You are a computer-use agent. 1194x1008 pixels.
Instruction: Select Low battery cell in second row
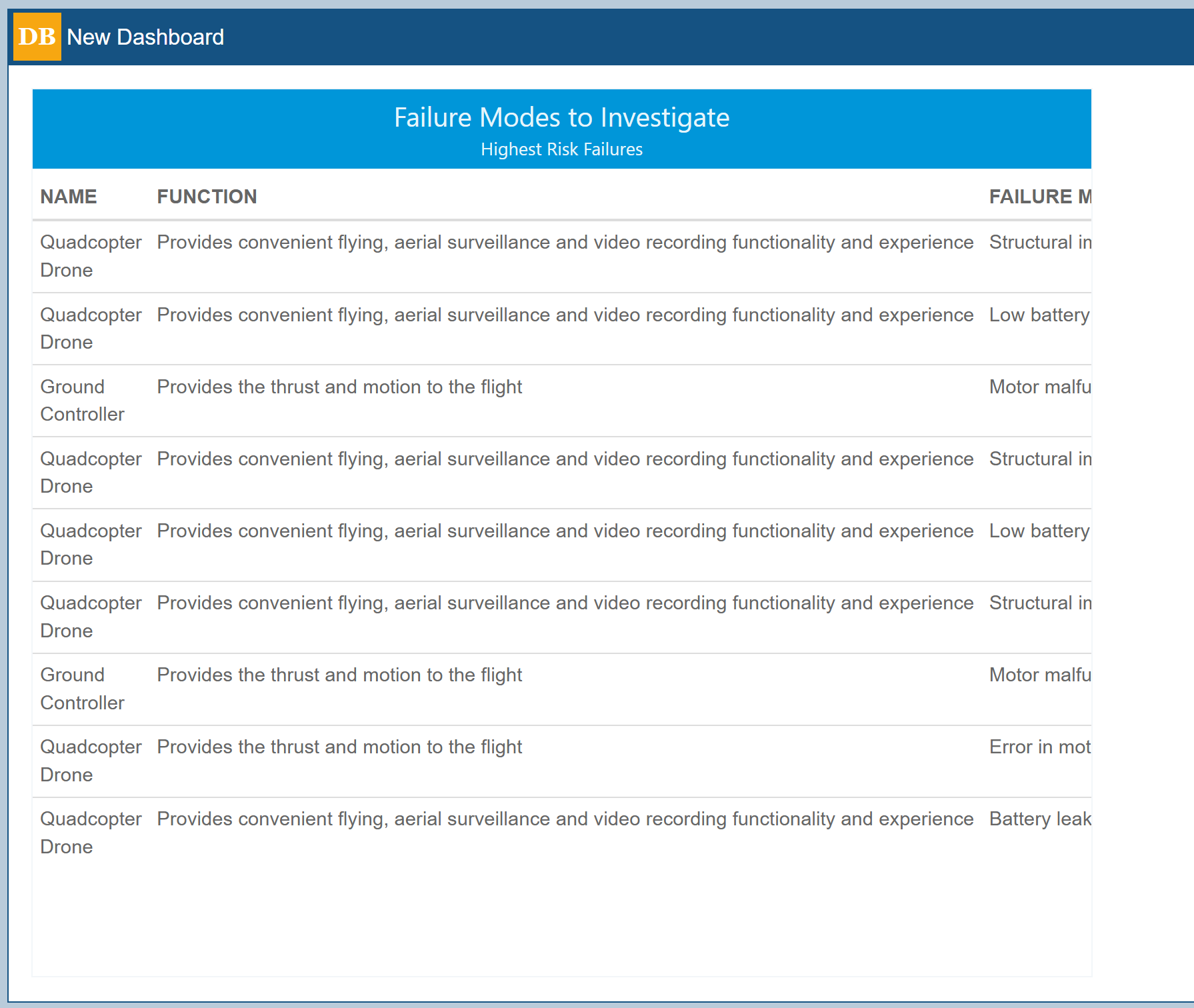[x=1039, y=315]
